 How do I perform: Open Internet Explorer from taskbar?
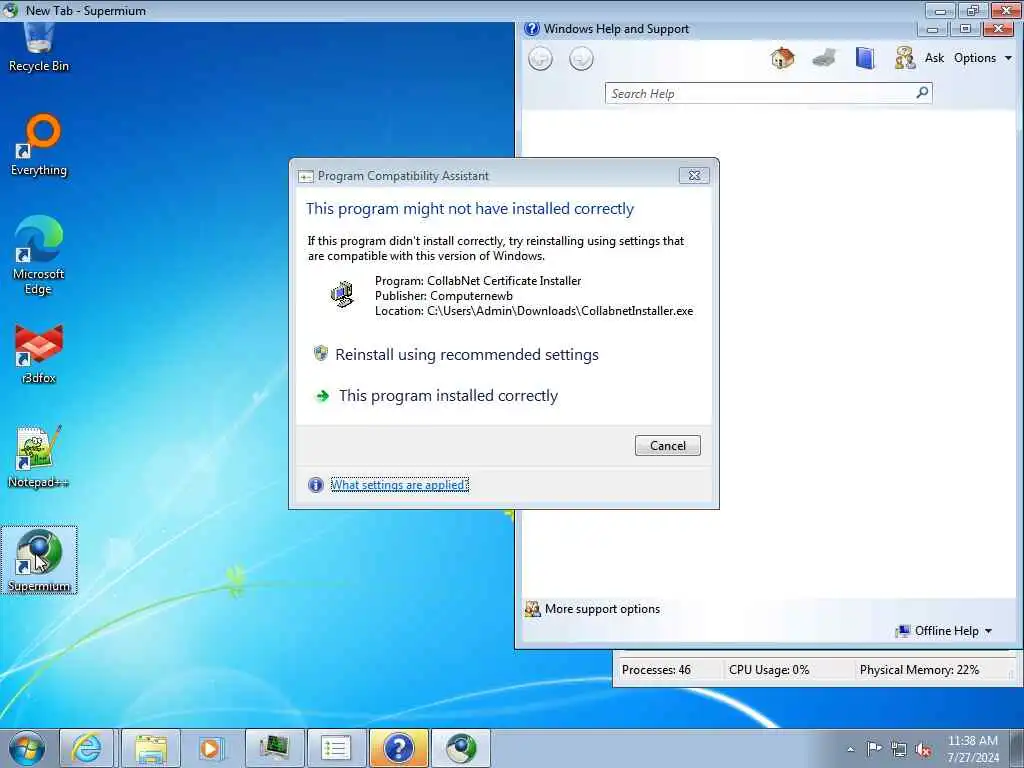(x=86, y=748)
